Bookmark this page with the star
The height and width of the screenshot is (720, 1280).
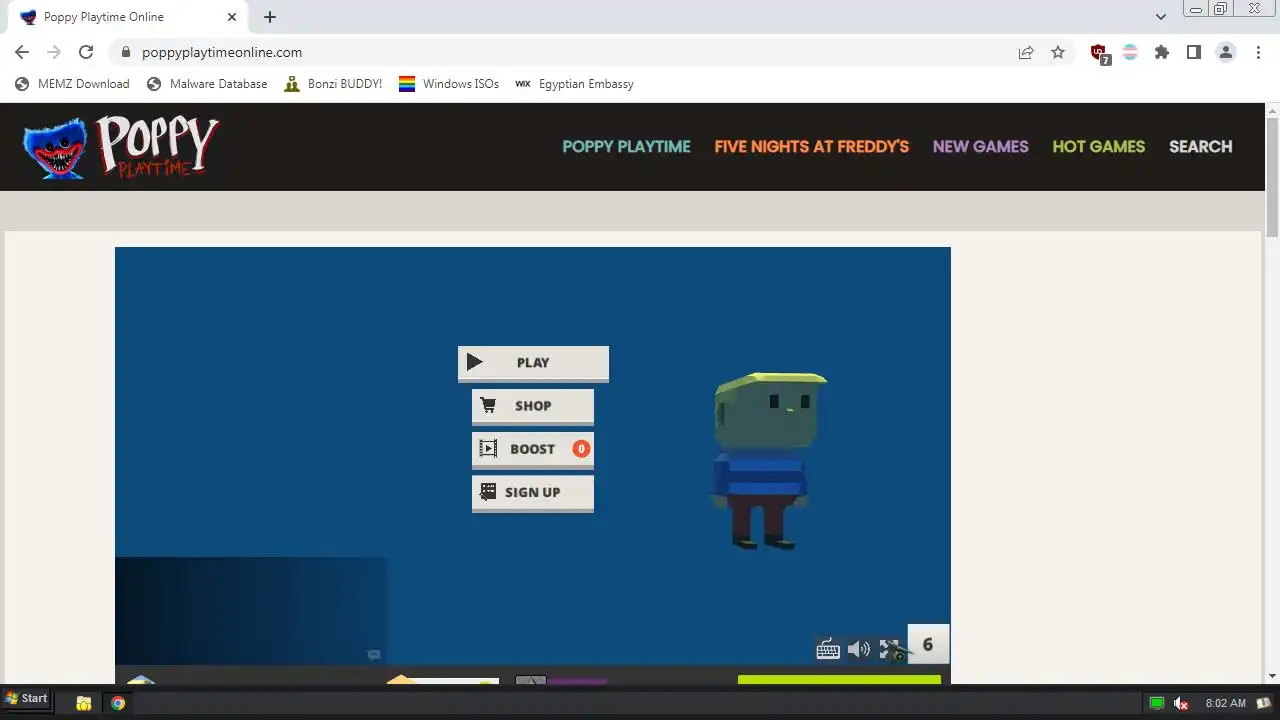pos(1058,52)
